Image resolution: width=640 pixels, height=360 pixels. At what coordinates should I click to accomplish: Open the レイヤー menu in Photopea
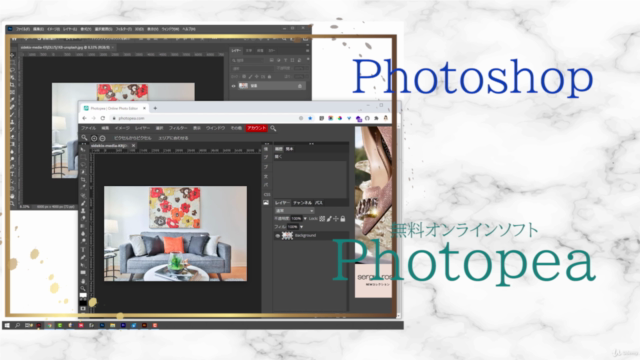(x=142, y=129)
